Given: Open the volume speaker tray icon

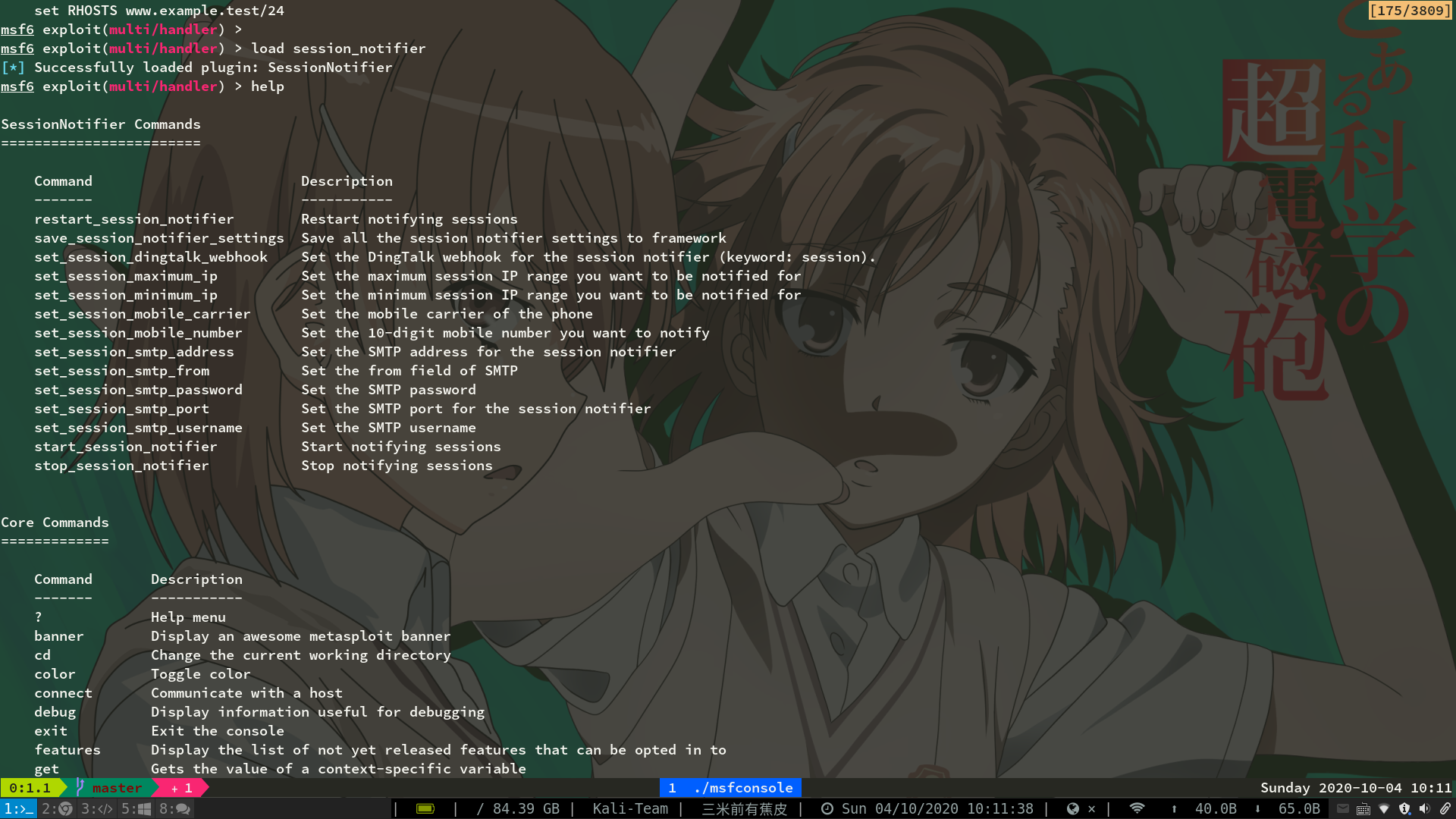Looking at the screenshot, I should (x=1425, y=809).
